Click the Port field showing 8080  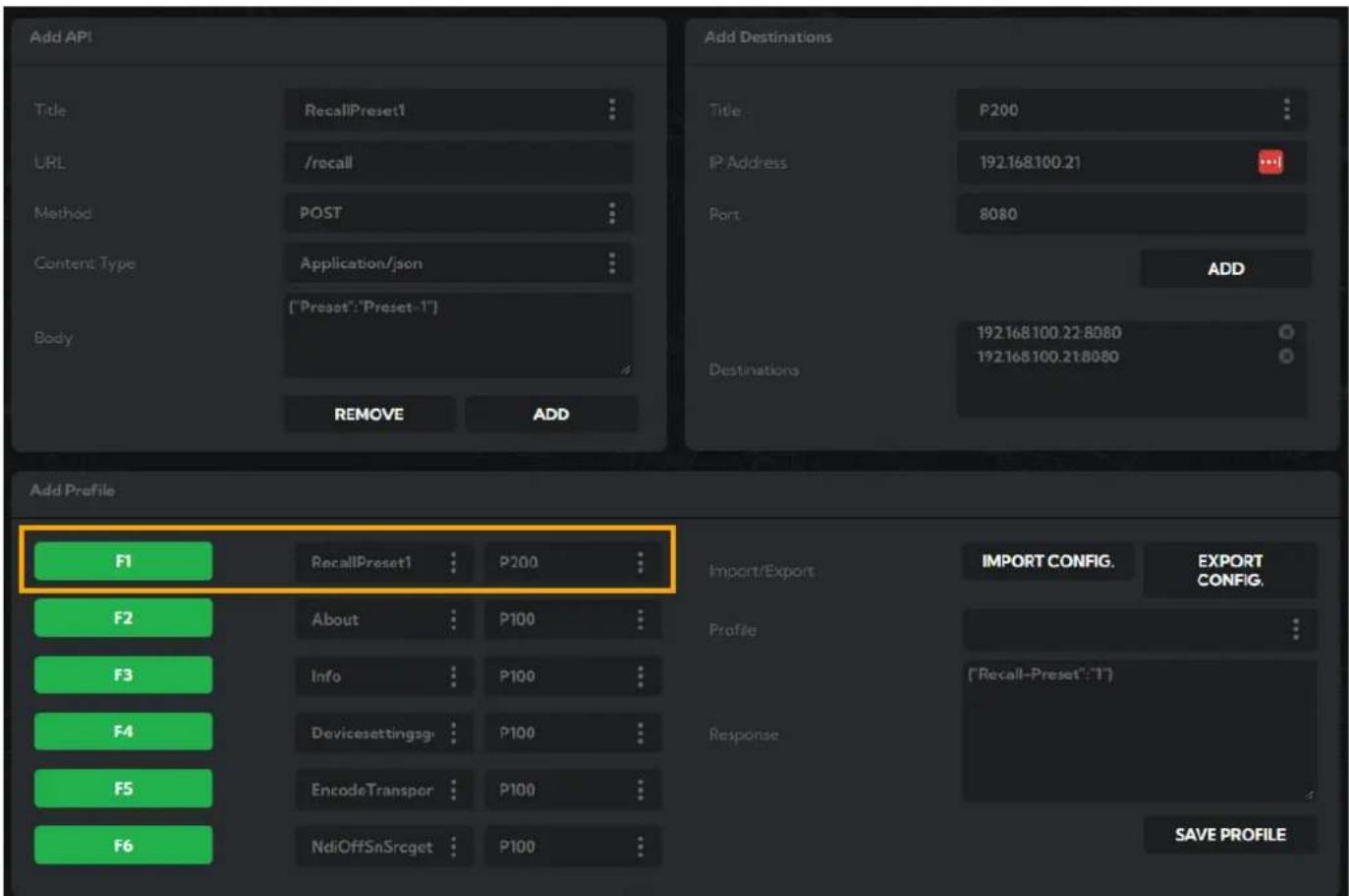1132,214
